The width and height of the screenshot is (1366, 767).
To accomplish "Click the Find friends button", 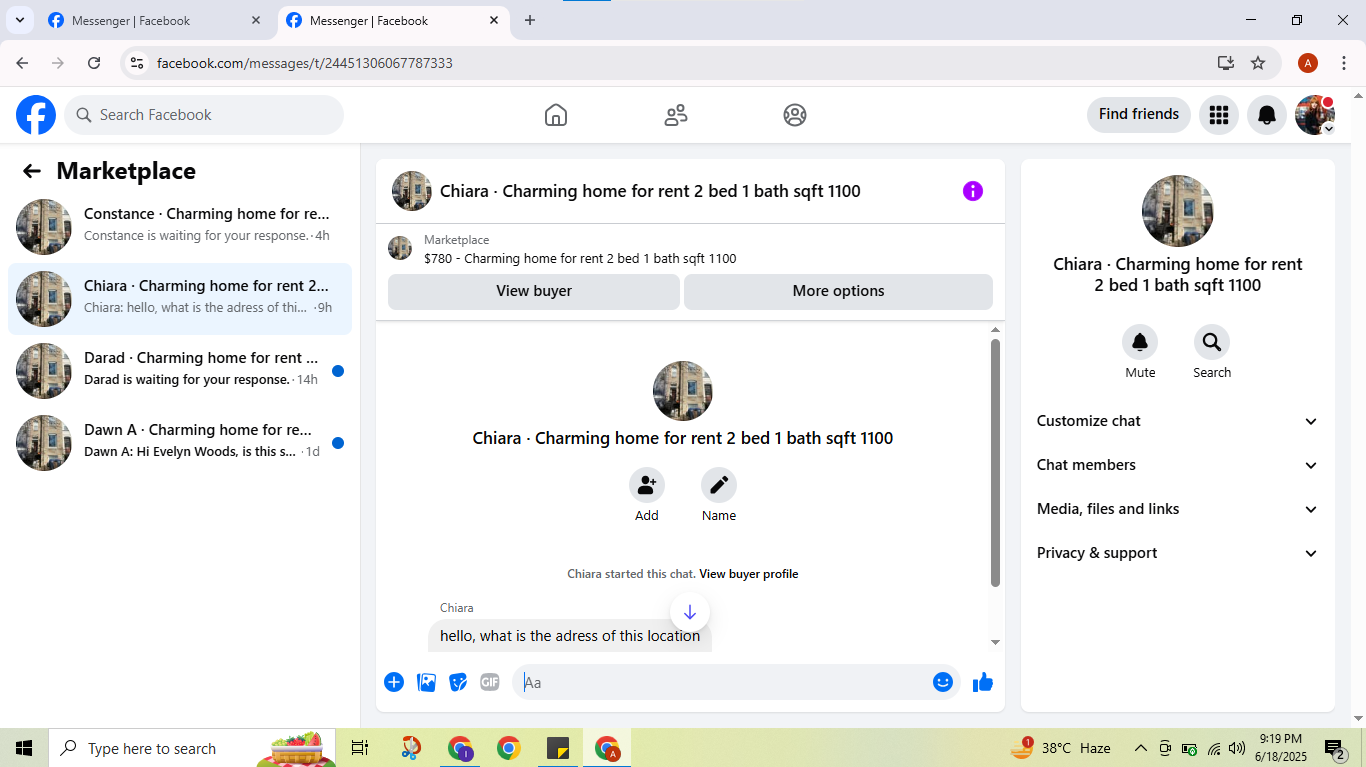I will tap(1139, 114).
